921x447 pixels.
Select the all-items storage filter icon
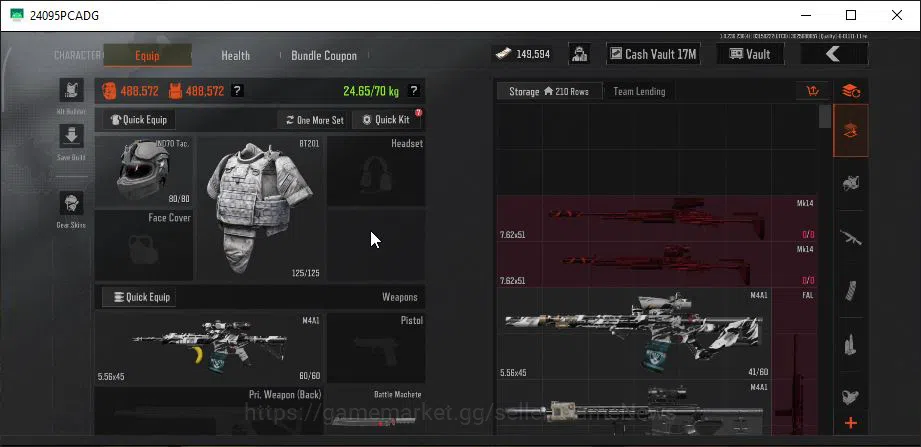[x=851, y=130]
